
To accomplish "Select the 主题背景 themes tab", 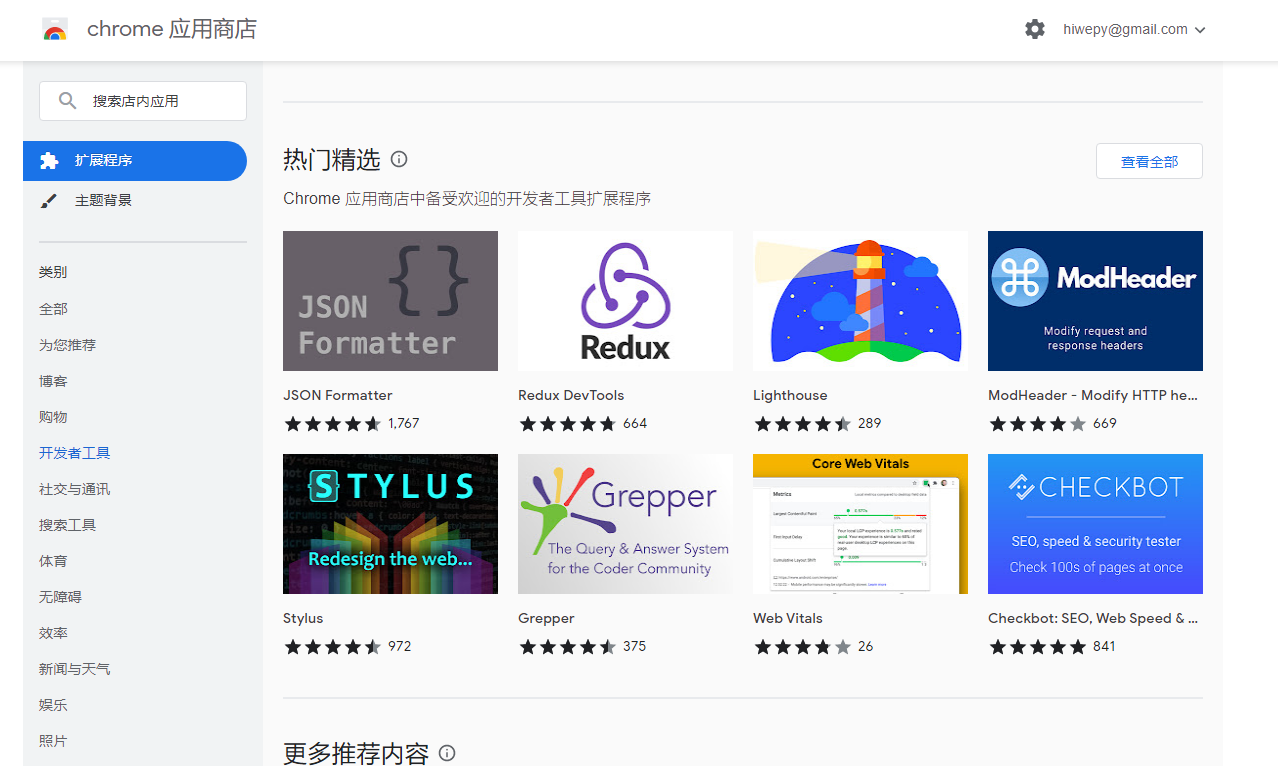I will tap(135, 201).
